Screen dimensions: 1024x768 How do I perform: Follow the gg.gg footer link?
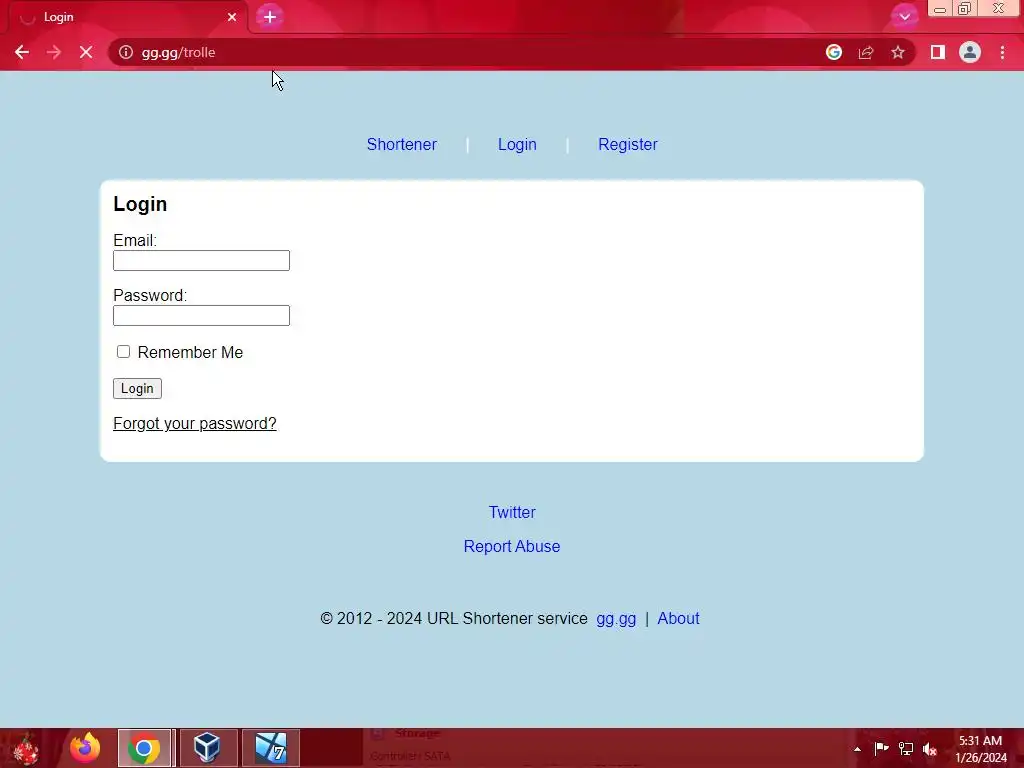tap(616, 618)
